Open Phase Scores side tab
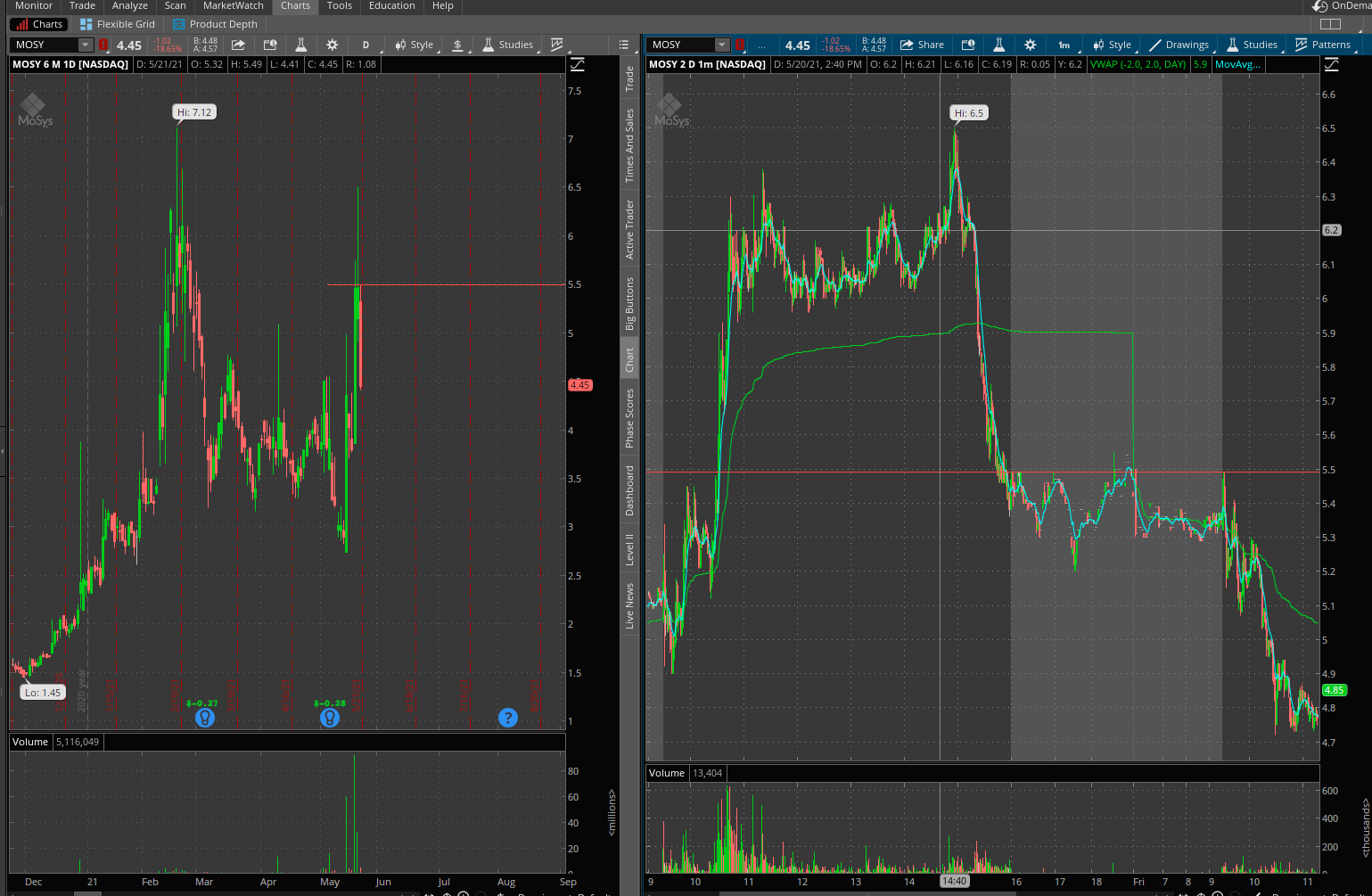This screenshot has height=896, width=1372. tap(629, 418)
